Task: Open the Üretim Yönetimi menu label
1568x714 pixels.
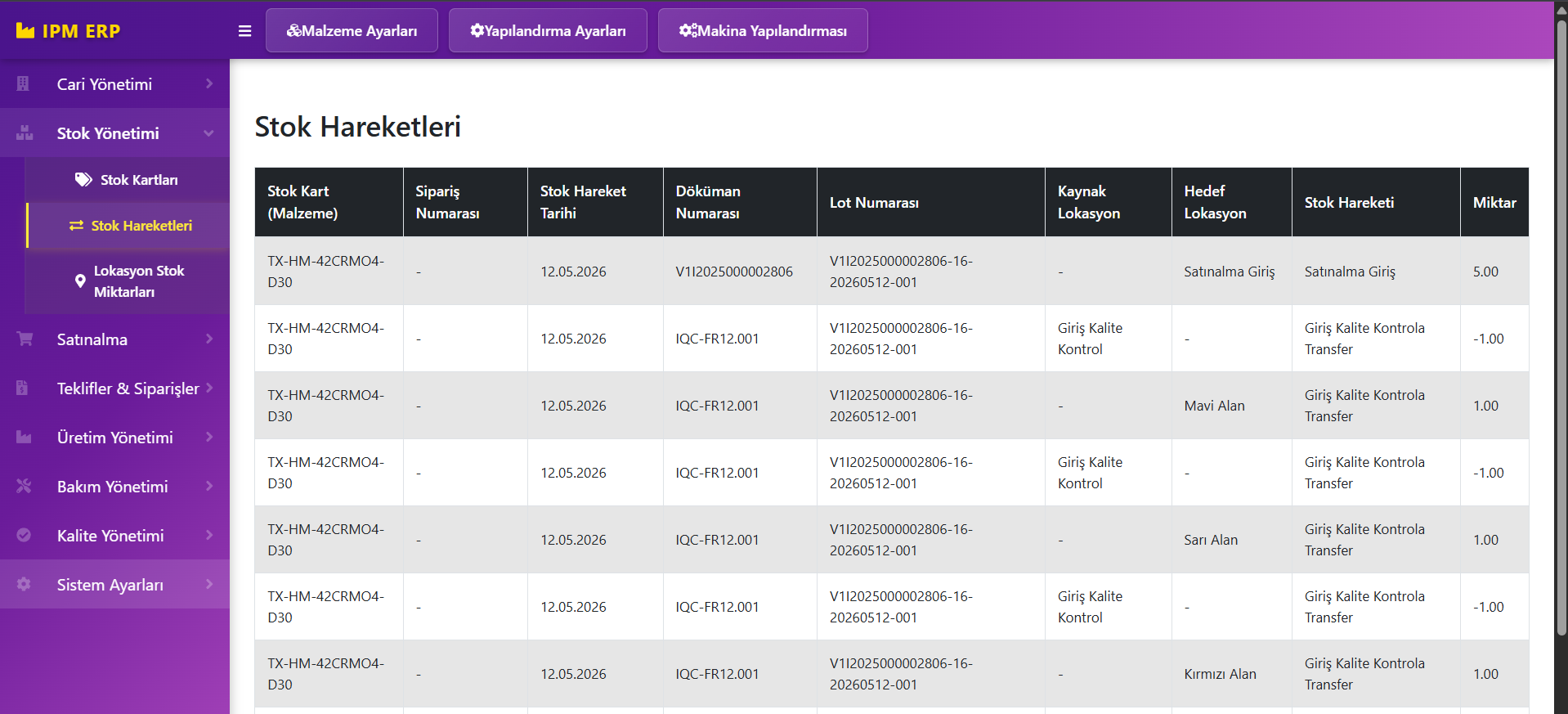Action: pos(115,438)
